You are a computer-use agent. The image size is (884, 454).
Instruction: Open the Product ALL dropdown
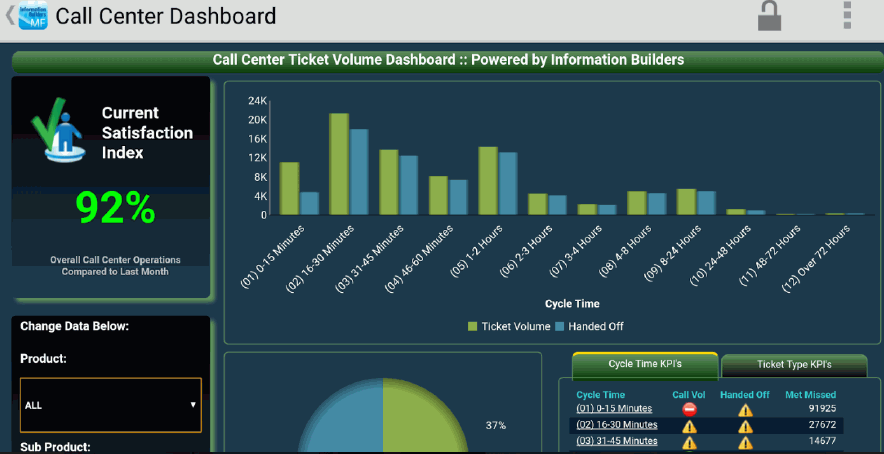click(x=110, y=405)
